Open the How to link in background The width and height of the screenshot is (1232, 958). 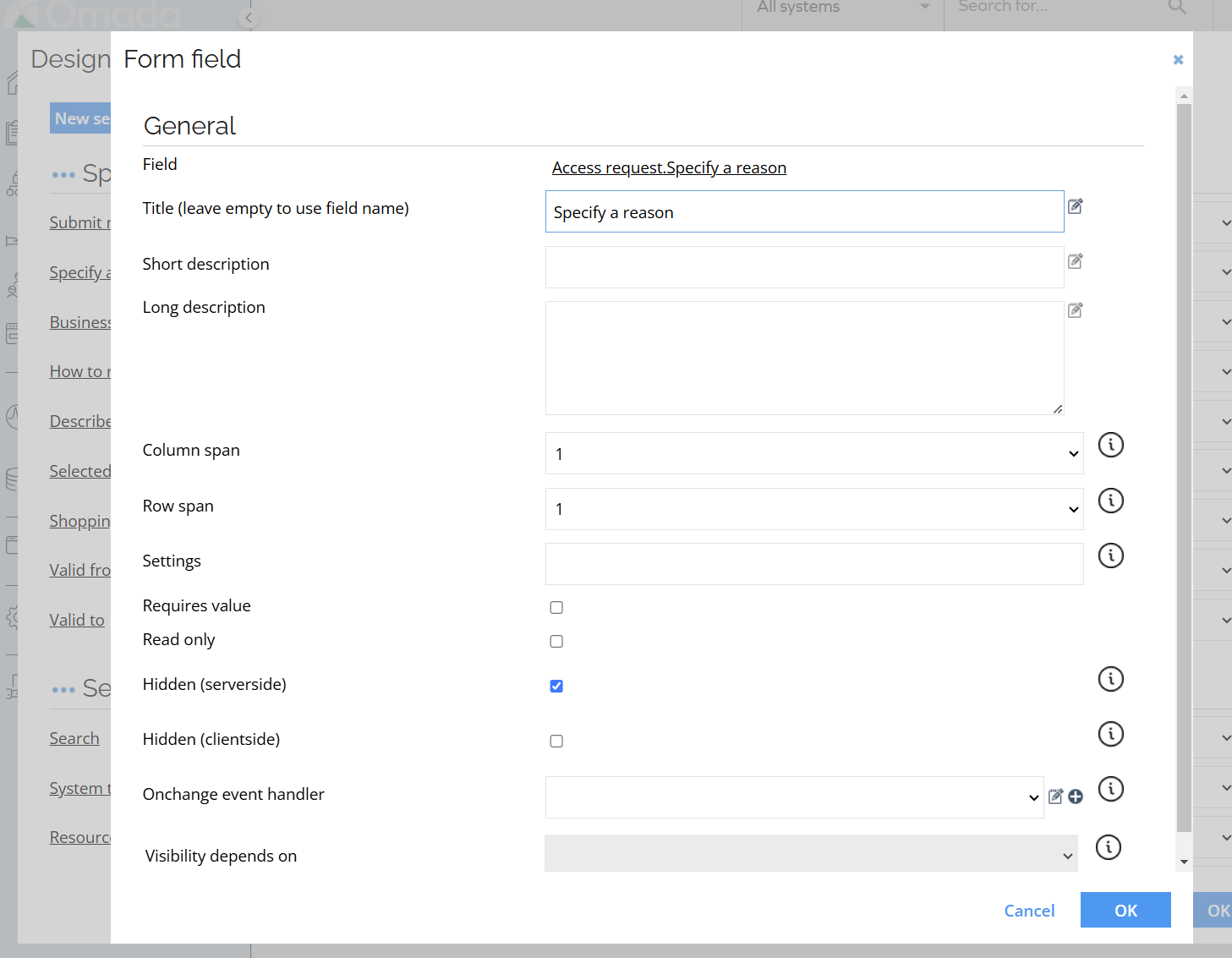[x=79, y=371]
